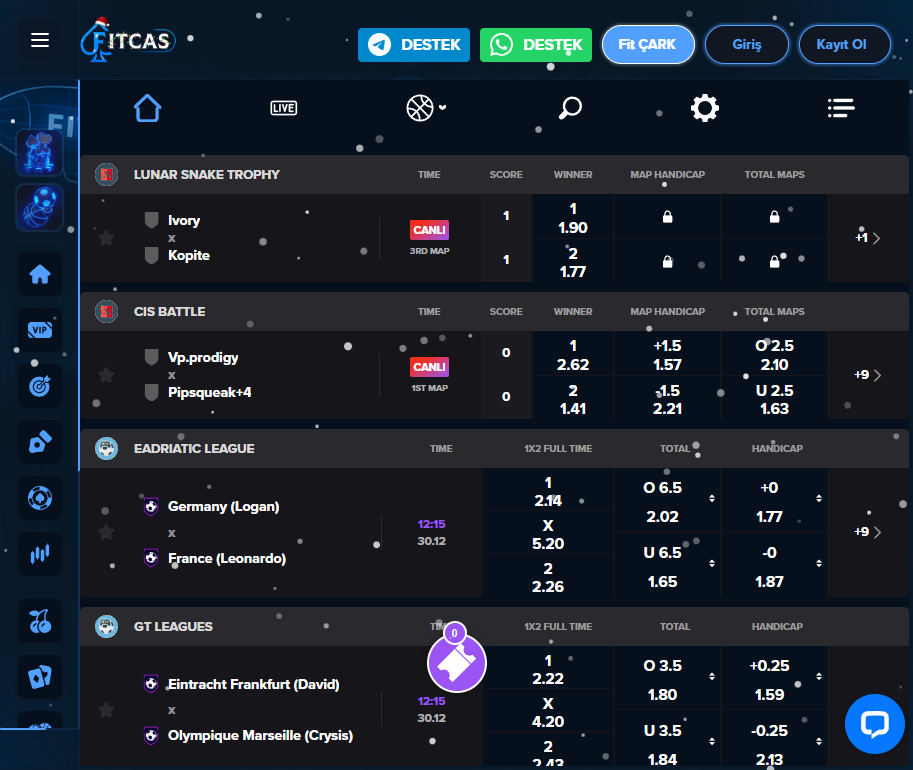The width and height of the screenshot is (913, 770).
Task: Open the live chat bubble
Action: 875,724
